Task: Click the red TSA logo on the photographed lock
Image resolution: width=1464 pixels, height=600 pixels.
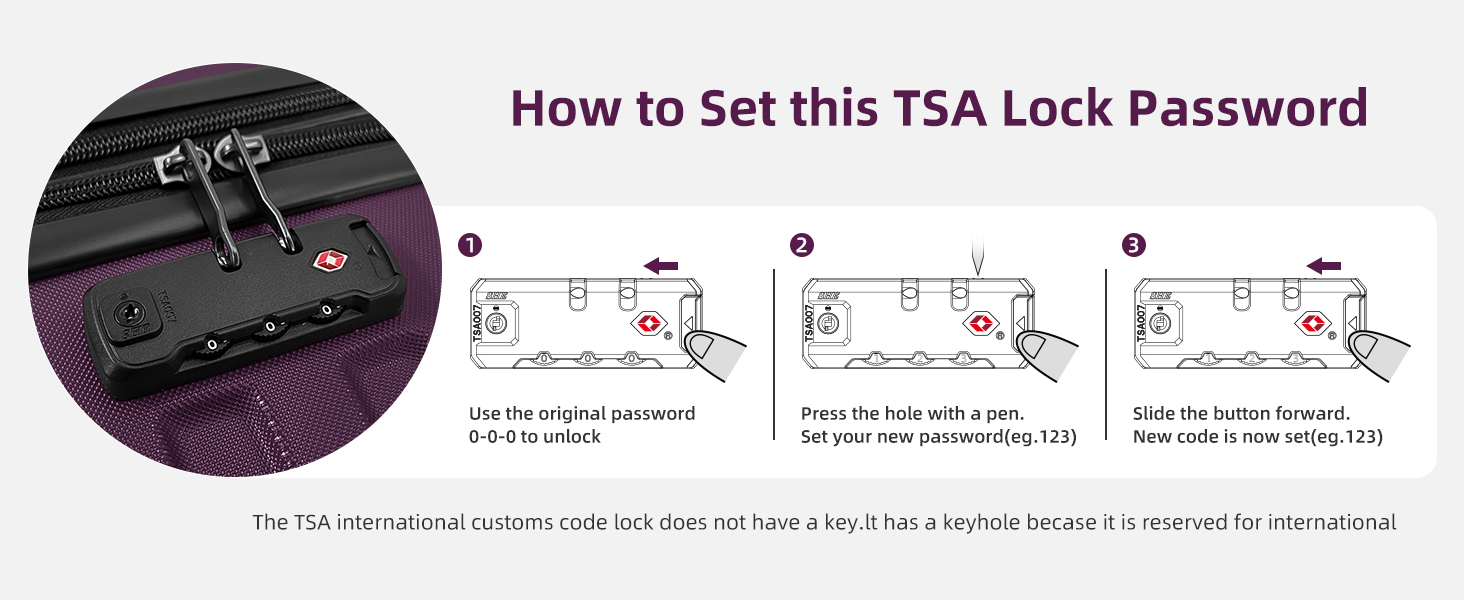Action: (328, 262)
